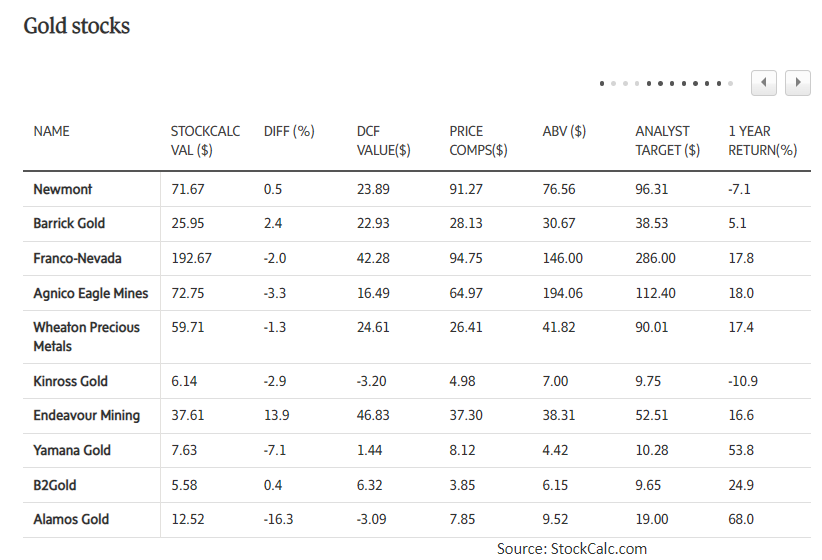Screen dimensions: 822x560
Task: Click the previous page left arrow button
Action: 763,82
